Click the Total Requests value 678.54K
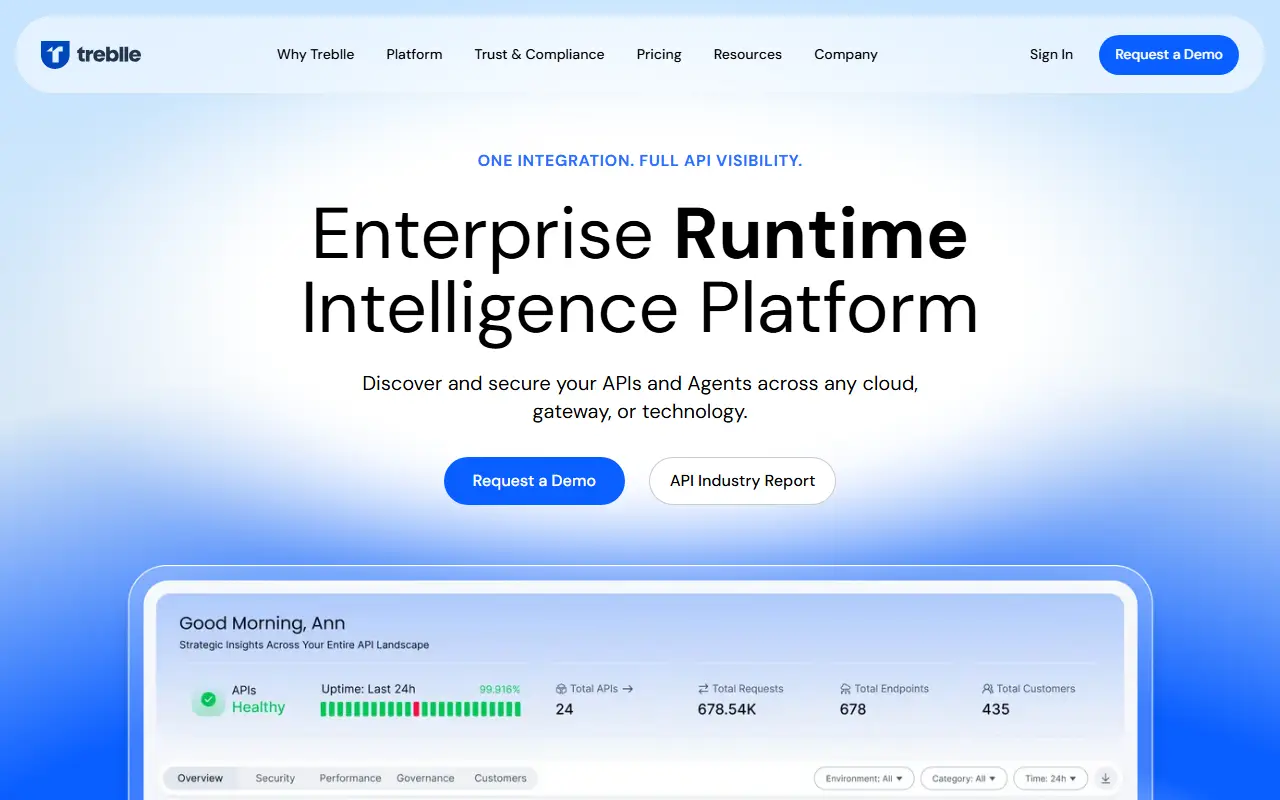 [727, 709]
